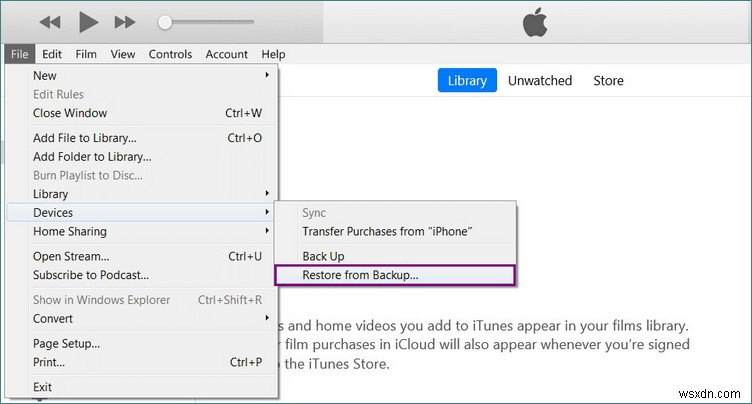Viewport: 752px width, 404px height.
Task: Expand the Library submenu
Action: 141,194
